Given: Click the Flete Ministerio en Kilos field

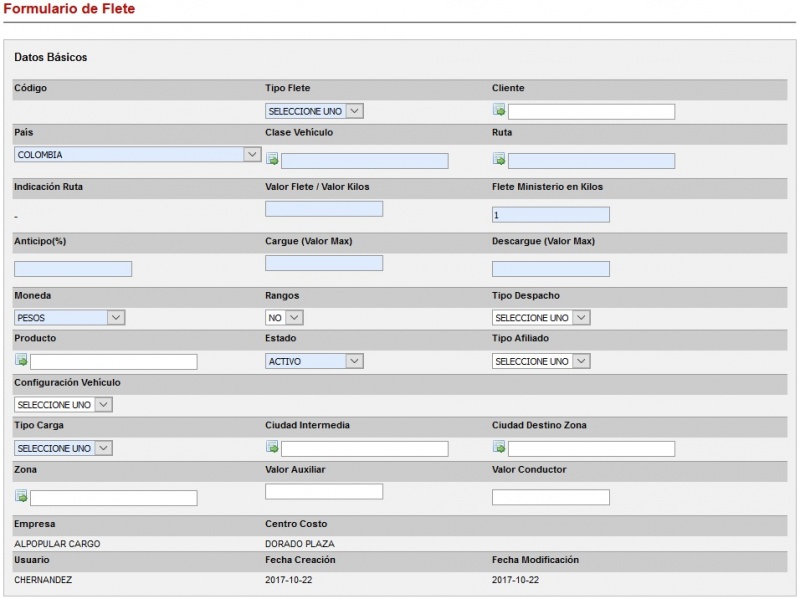Looking at the screenshot, I should click(551, 215).
